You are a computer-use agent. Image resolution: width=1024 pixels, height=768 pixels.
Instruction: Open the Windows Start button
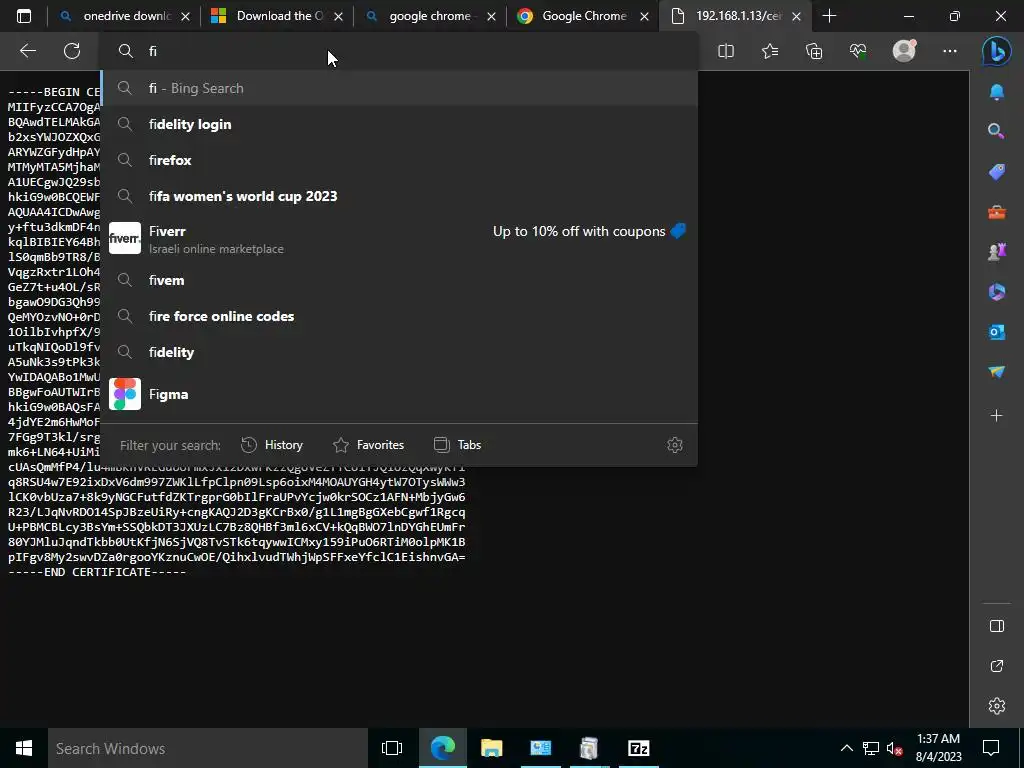(24, 748)
